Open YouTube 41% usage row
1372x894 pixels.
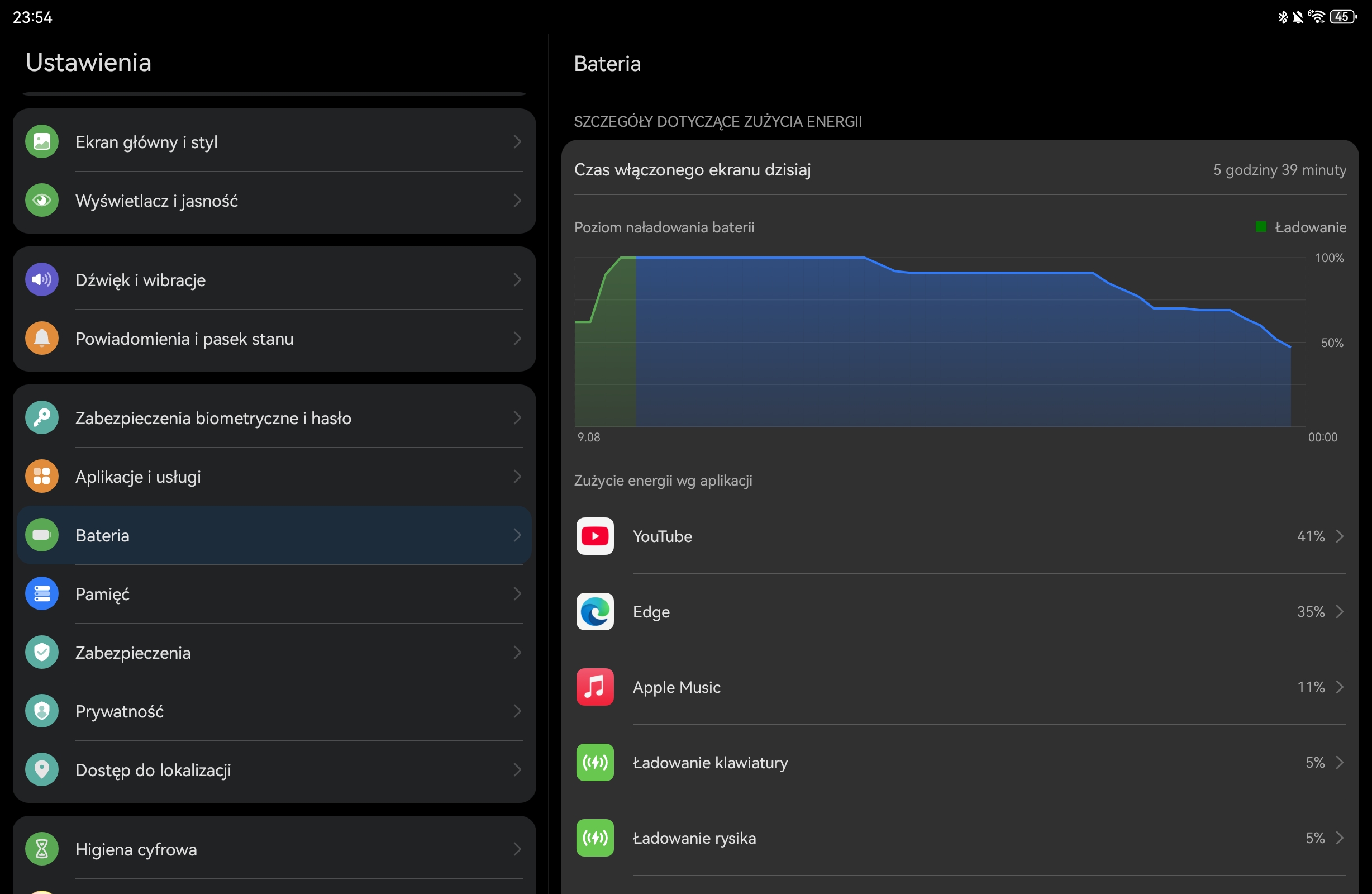[x=960, y=536]
